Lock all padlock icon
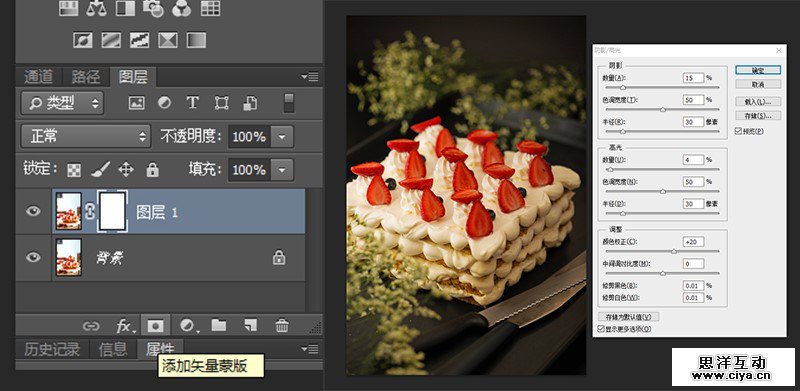The image size is (800, 391). click(153, 169)
